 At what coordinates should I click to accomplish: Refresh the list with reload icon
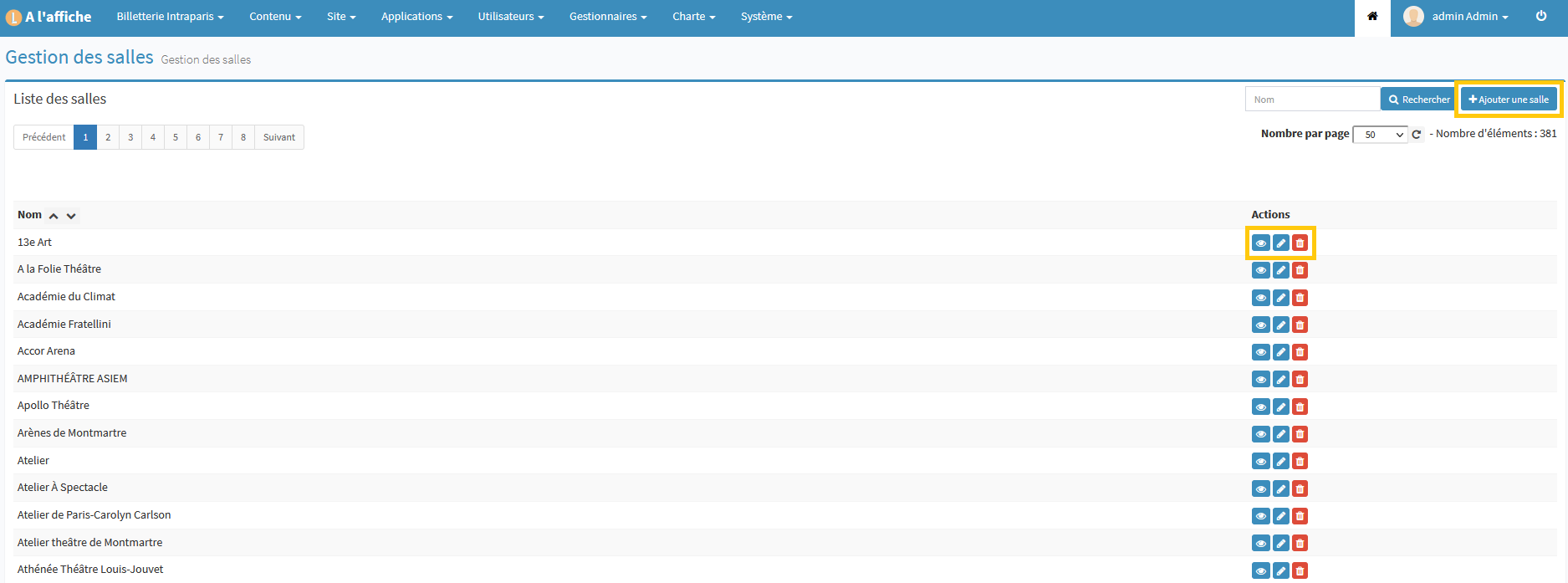tap(1417, 135)
